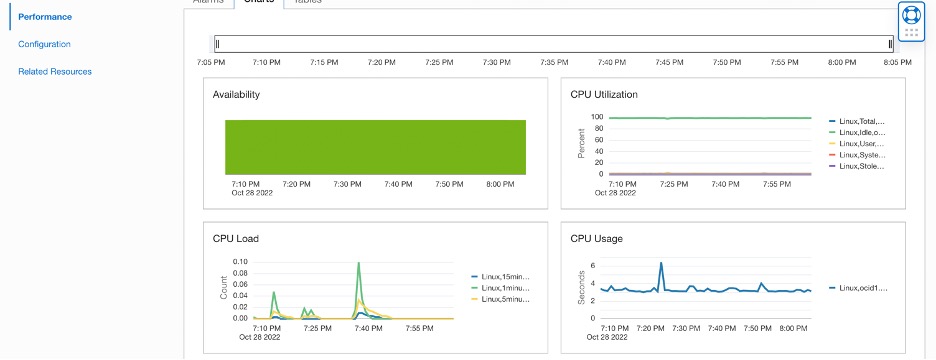Open the Configuration sidebar link
936x360 pixels.
point(44,44)
